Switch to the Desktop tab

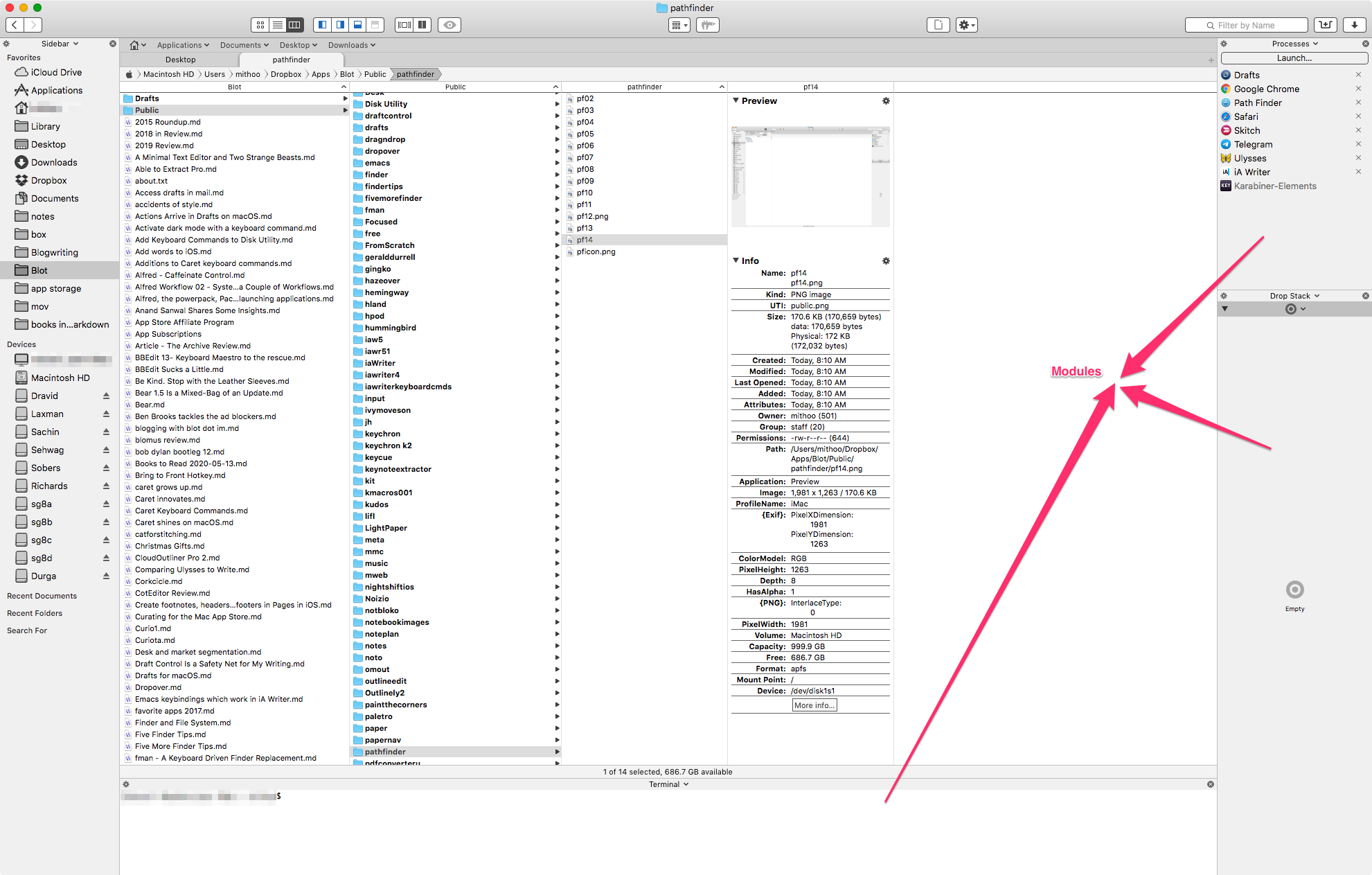coord(180,60)
